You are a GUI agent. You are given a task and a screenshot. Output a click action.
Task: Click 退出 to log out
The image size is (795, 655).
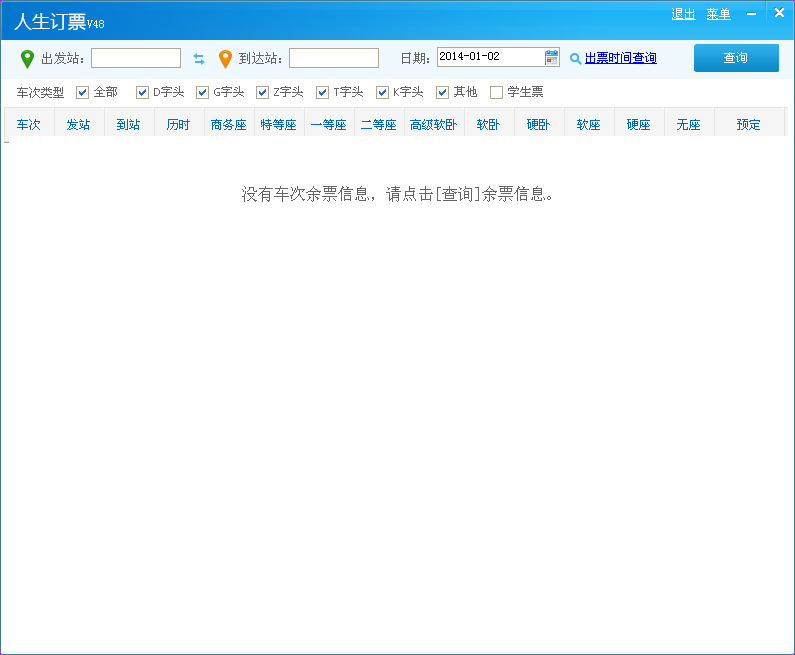tap(683, 14)
